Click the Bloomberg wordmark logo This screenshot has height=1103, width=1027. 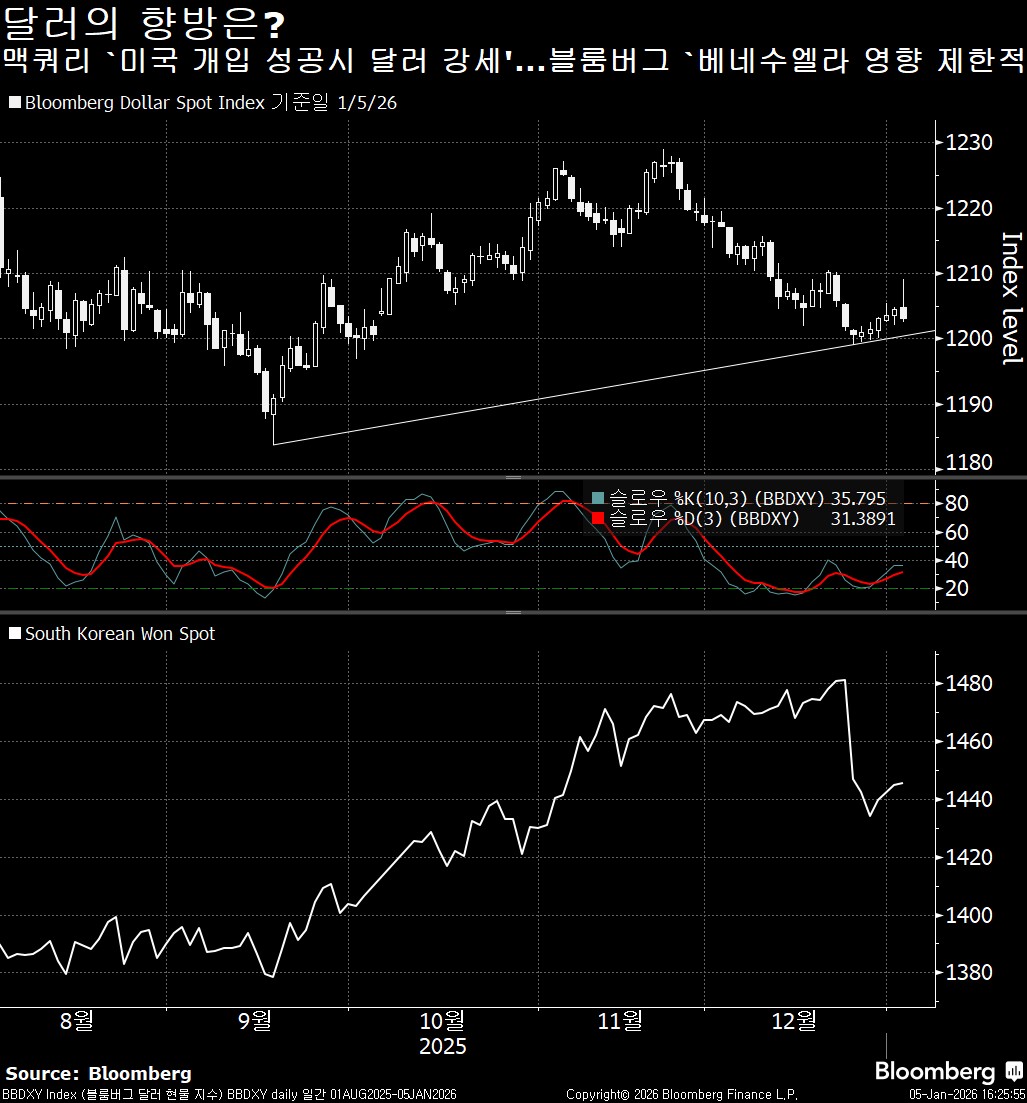pyautogui.click(x=932, y=1071)
